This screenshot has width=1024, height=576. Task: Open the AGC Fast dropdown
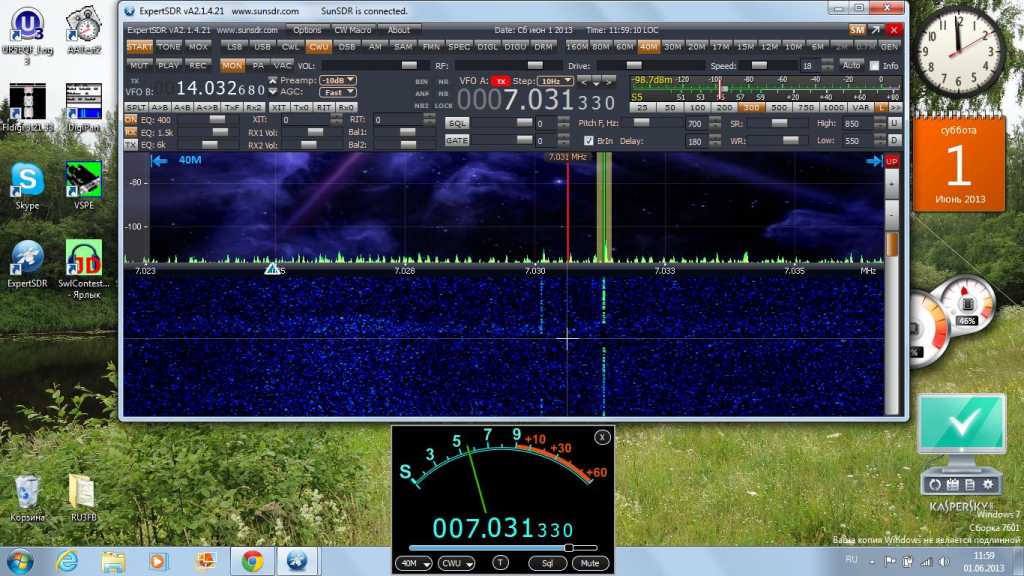pos(338,92)
